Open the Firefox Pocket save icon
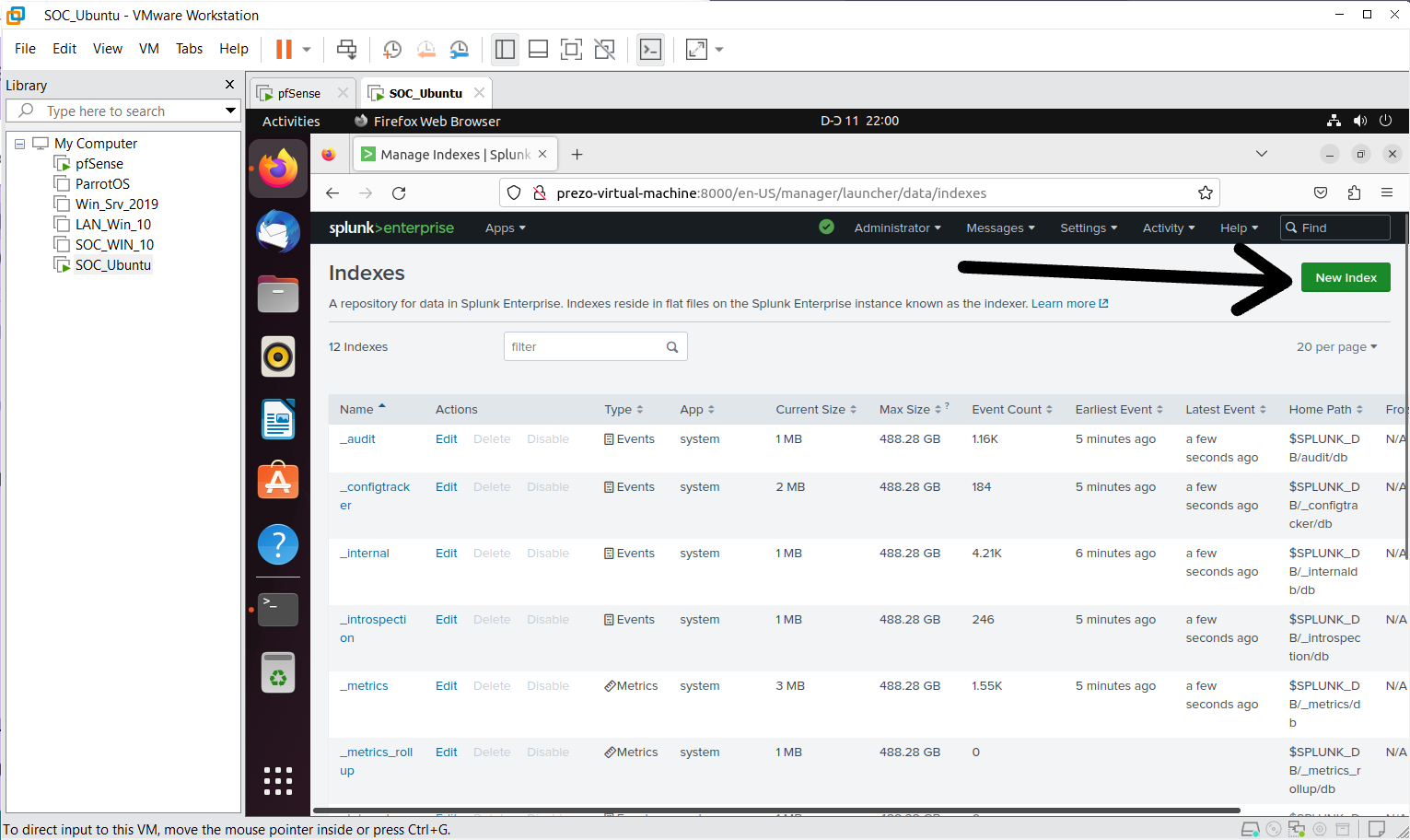This screenshot has width=1410, height=840. click(1321, 193)
